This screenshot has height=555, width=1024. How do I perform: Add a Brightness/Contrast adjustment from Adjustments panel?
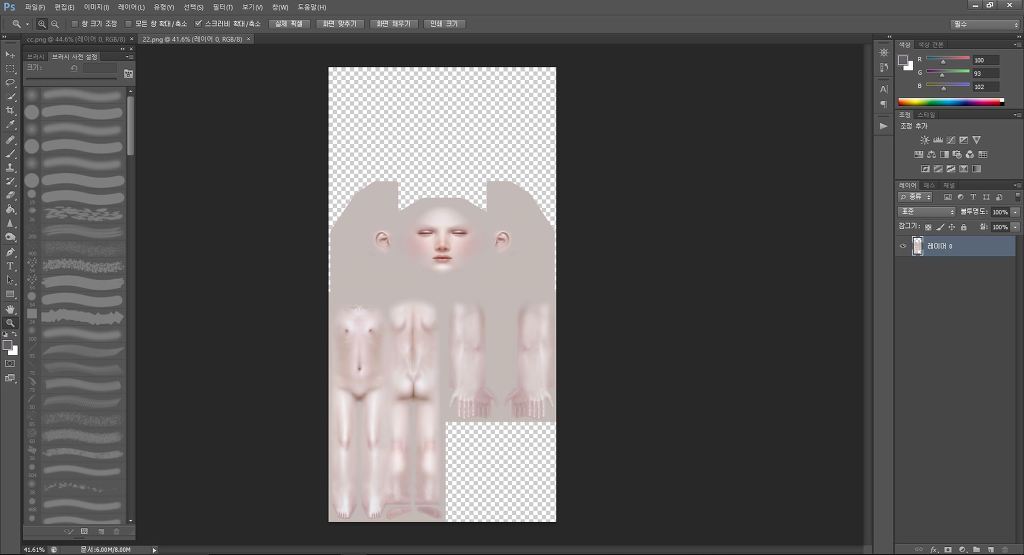[924, 140]
